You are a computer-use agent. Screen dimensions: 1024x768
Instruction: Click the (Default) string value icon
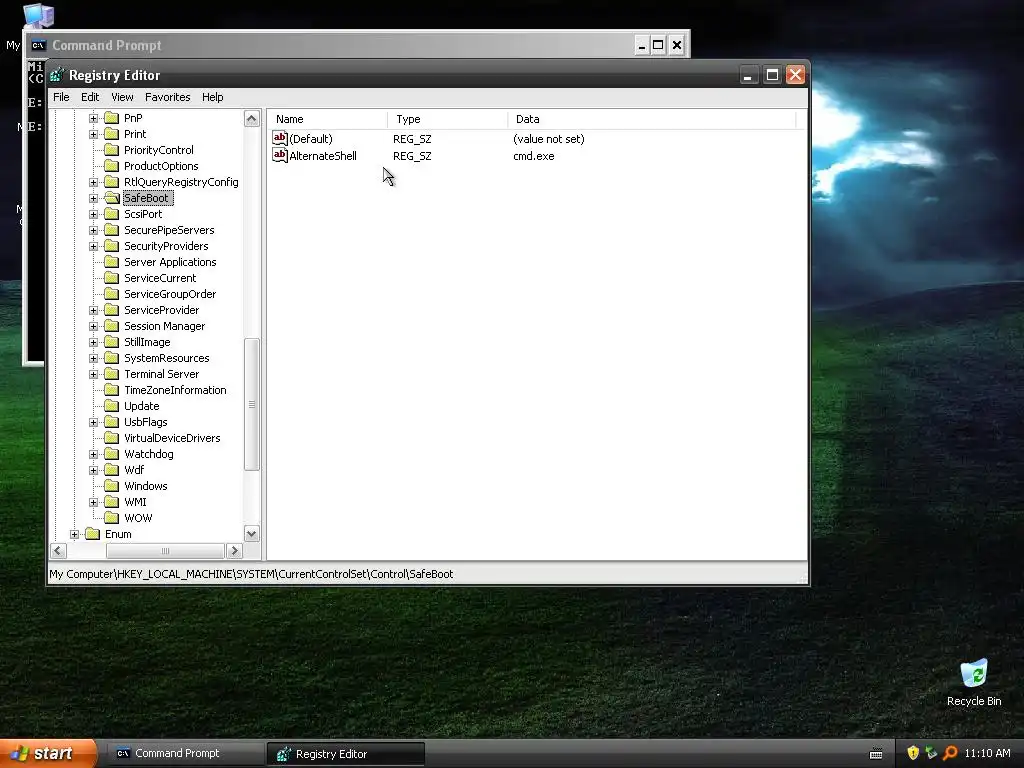pyautogui.click(x=280, y=138)
